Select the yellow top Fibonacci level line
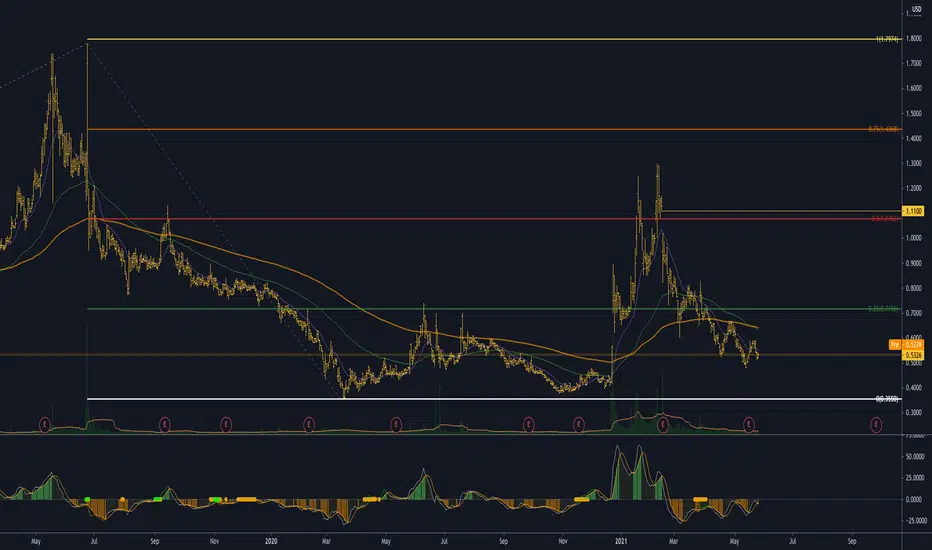932x550 pixels. (493, 39)
